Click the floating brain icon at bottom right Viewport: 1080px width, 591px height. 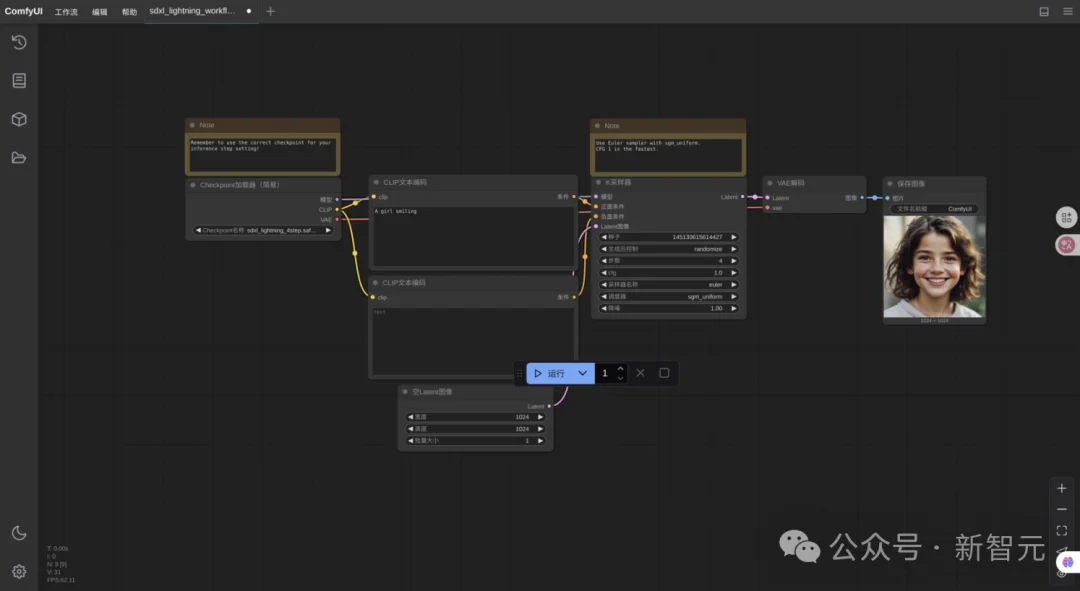point(1068,562)
